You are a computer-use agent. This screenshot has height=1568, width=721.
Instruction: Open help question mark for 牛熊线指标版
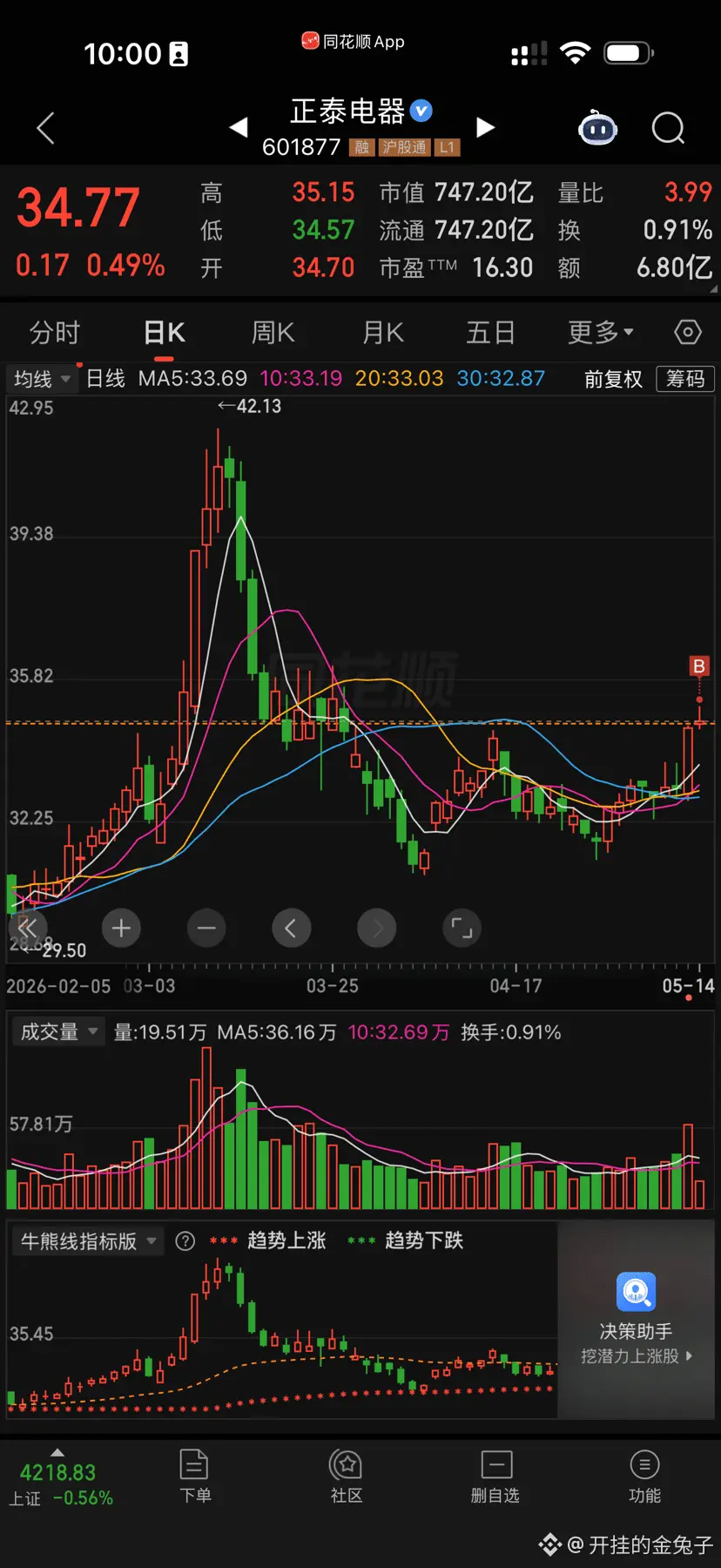coord(185,1241)
